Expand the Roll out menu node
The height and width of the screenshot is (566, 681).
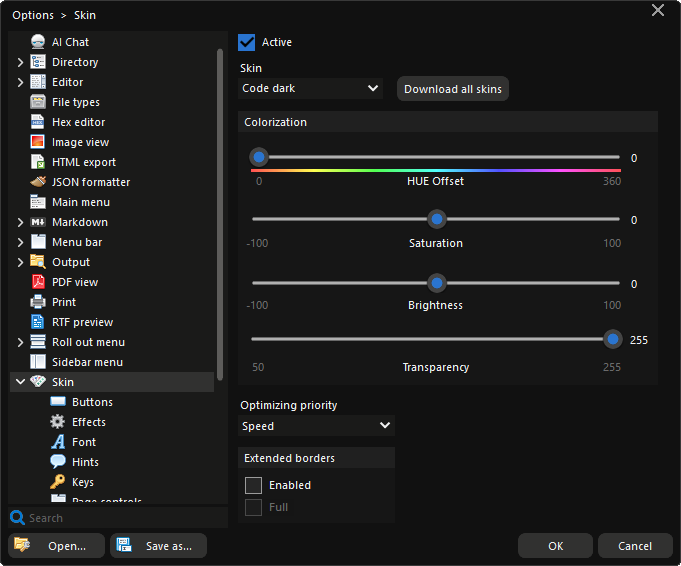[x=20, y=342]
